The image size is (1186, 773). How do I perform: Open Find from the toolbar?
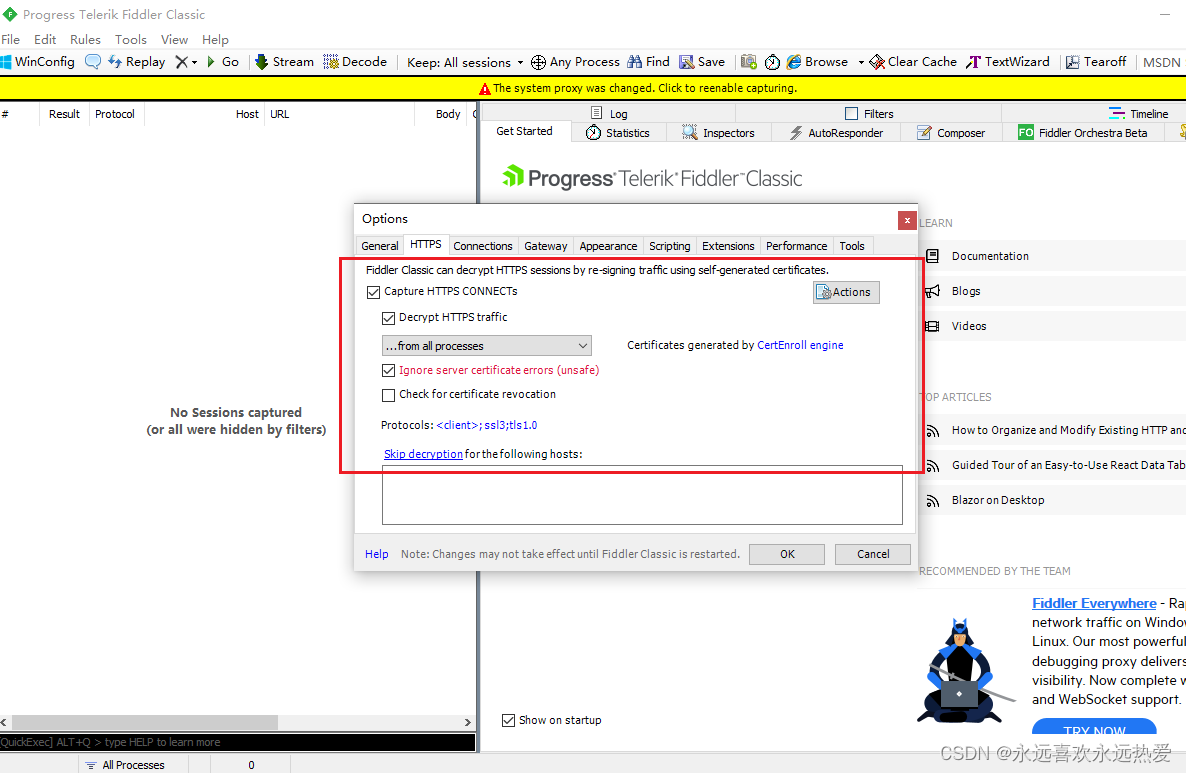tap(648, 62)
